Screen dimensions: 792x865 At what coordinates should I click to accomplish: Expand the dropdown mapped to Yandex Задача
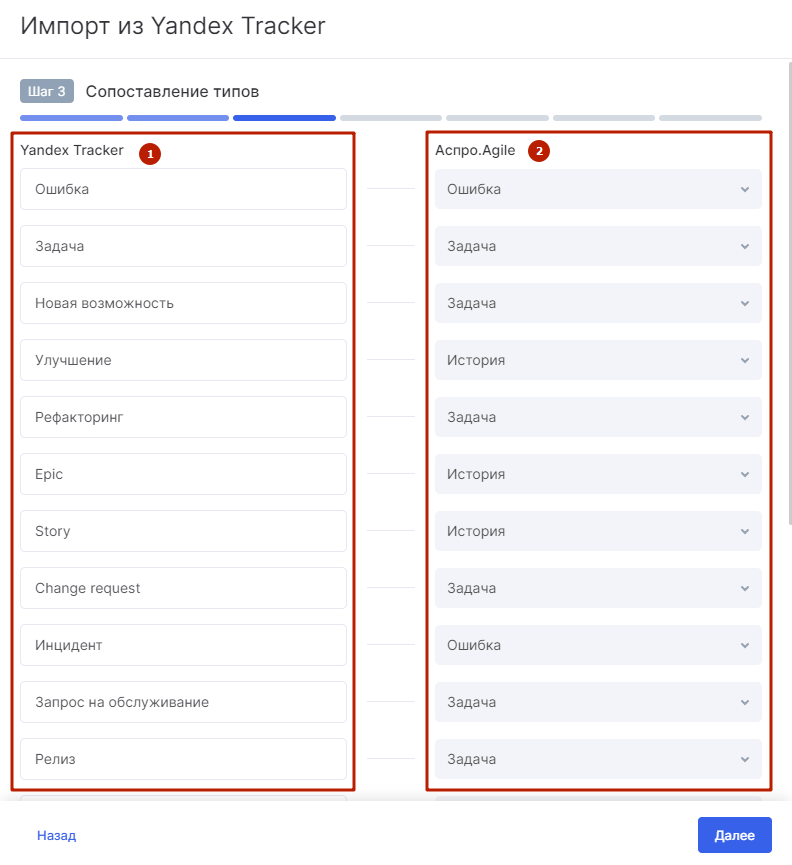(598, 246)
